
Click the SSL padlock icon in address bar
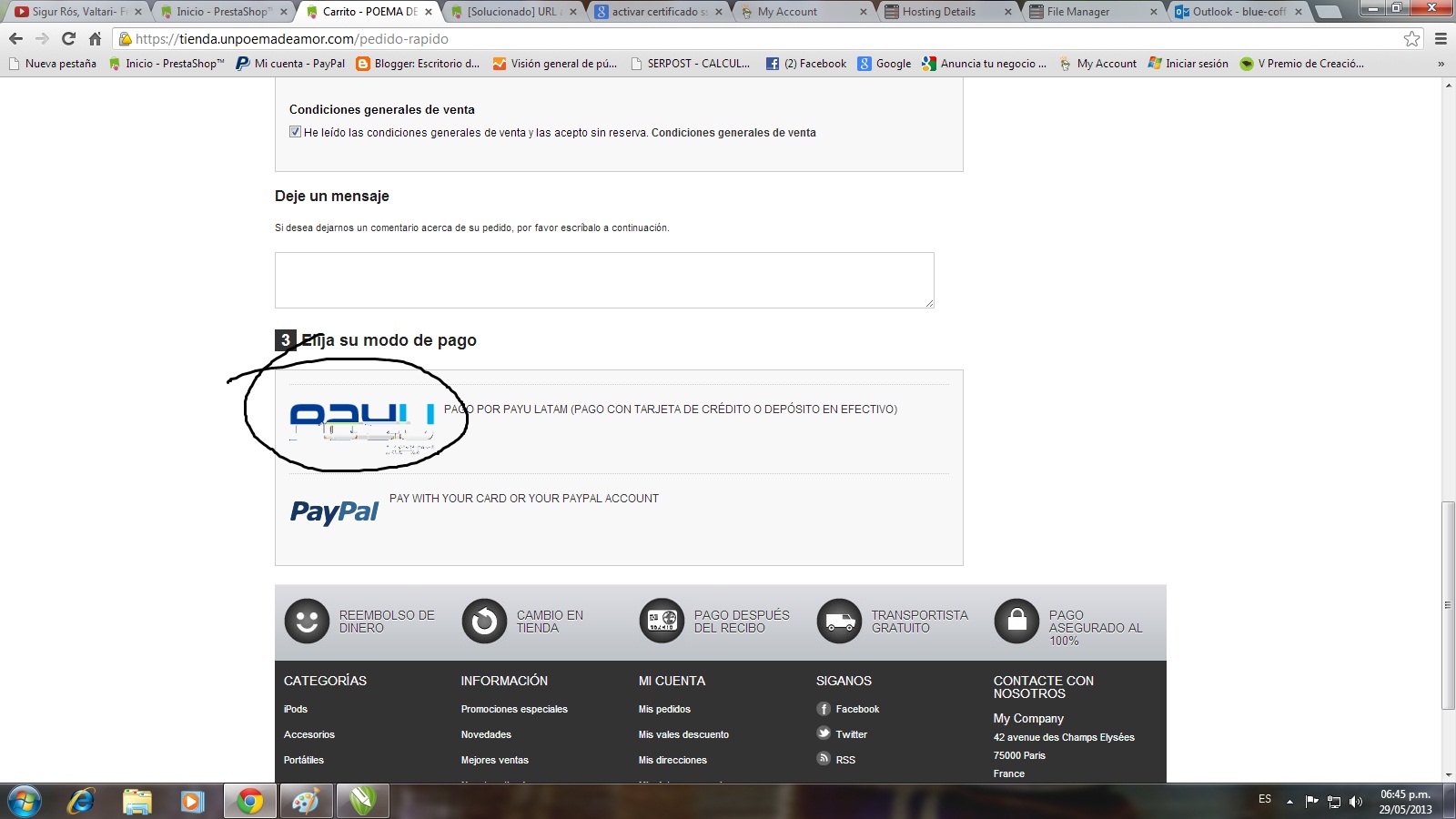coord(126,39)
